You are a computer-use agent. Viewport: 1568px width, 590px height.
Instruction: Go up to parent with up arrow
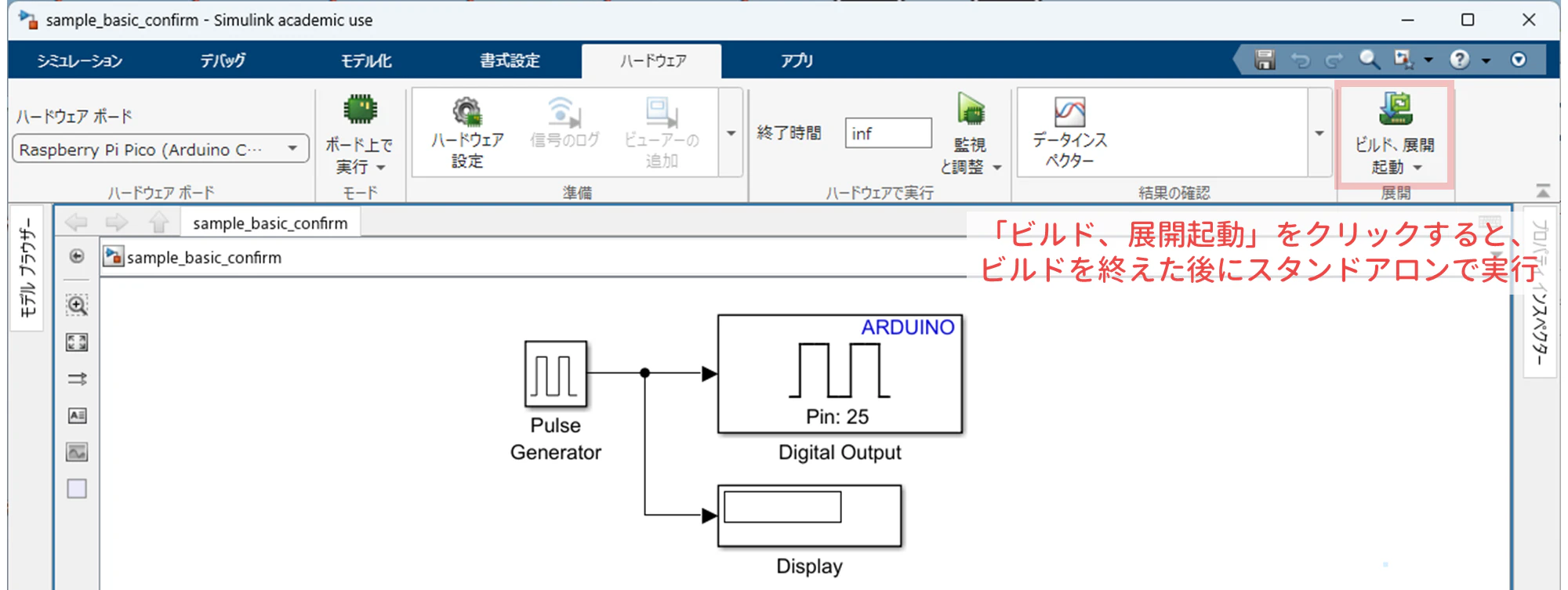click(159, 223)
